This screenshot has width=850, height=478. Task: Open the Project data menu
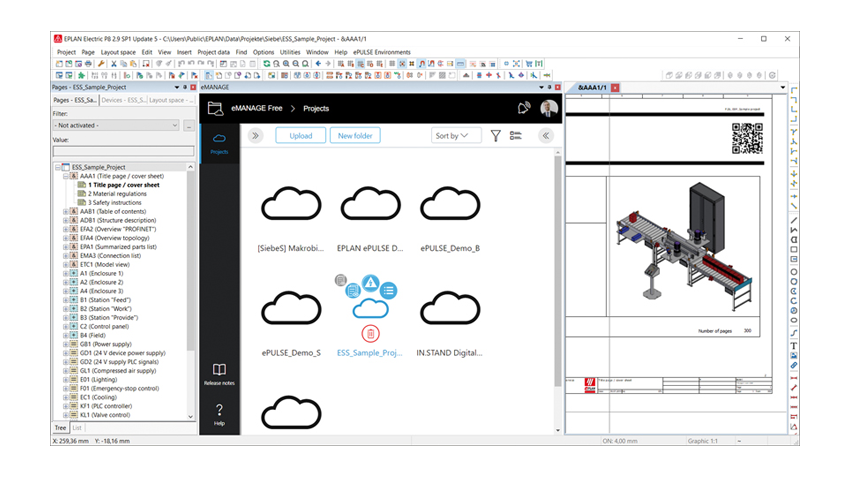coord(214,52)
